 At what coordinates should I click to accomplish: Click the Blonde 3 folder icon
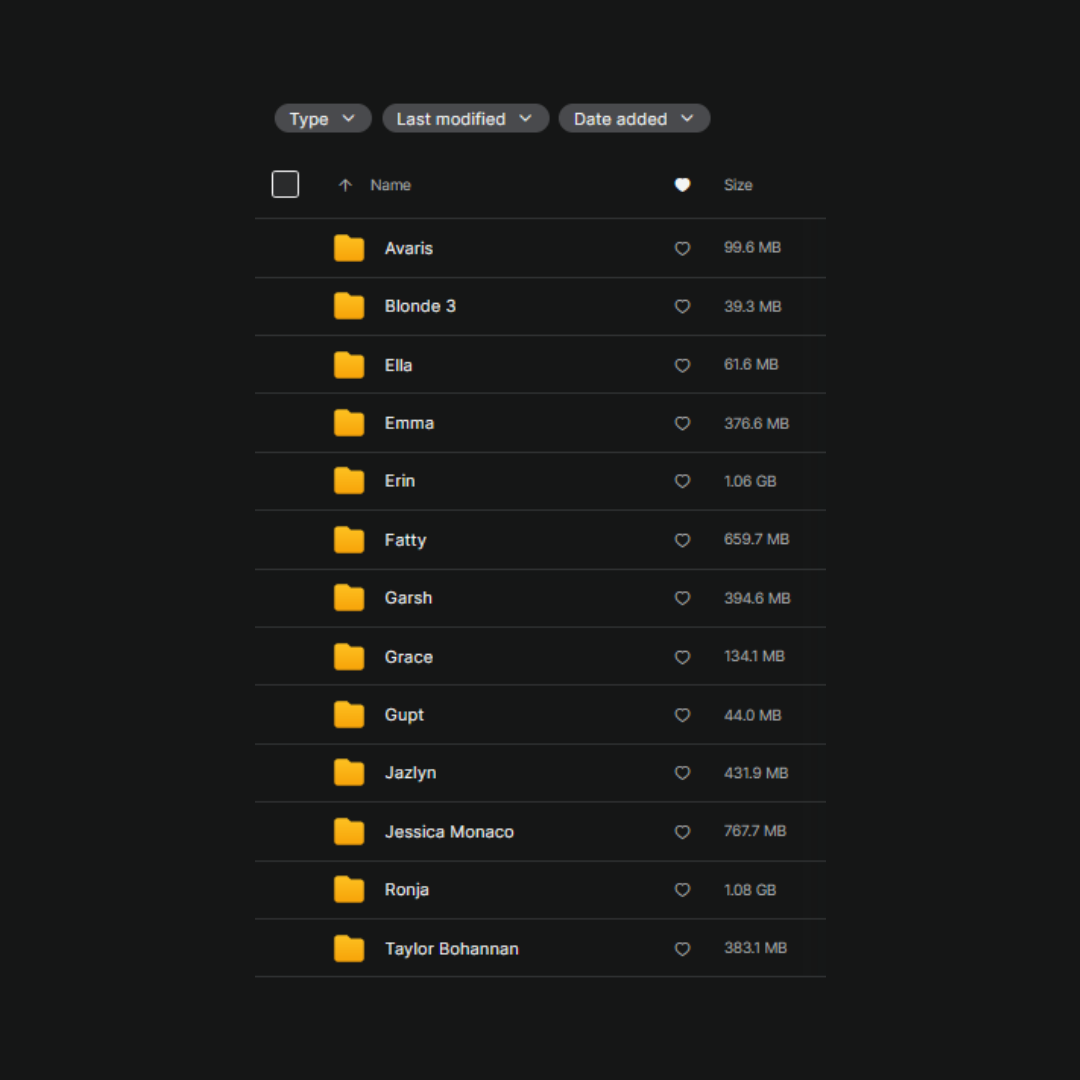coord(349,306)
